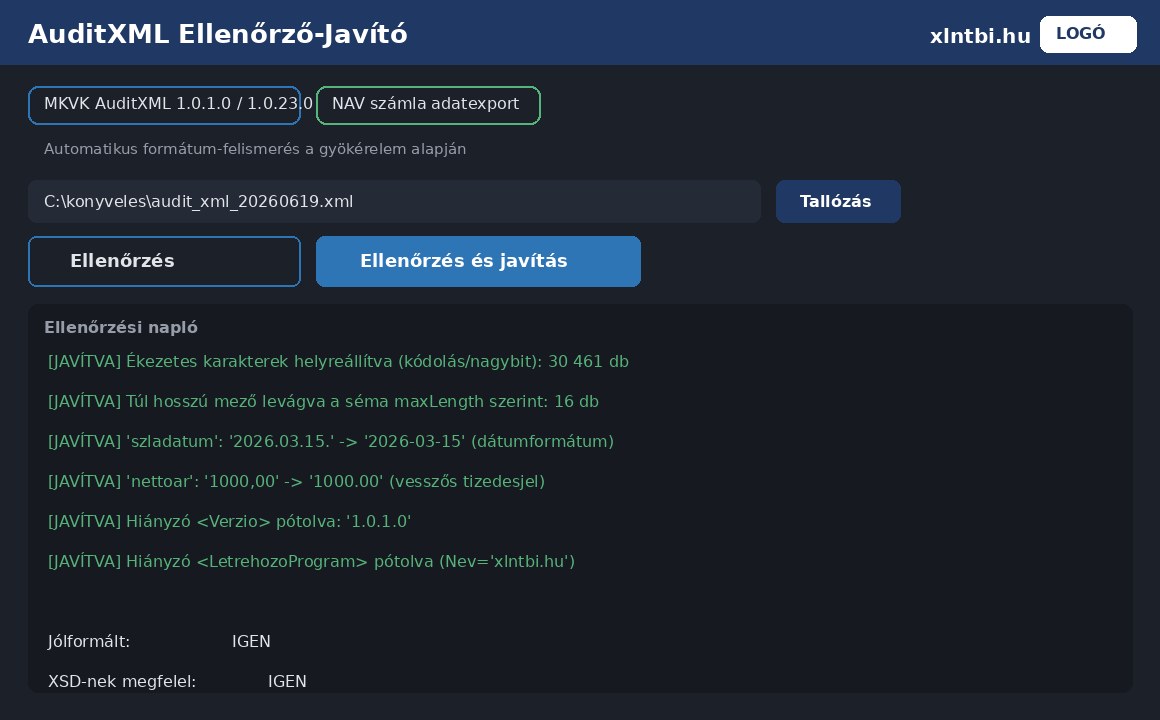Click the Jólformált: label
This screenshot has width=1160, height=720.
point(89,641)
